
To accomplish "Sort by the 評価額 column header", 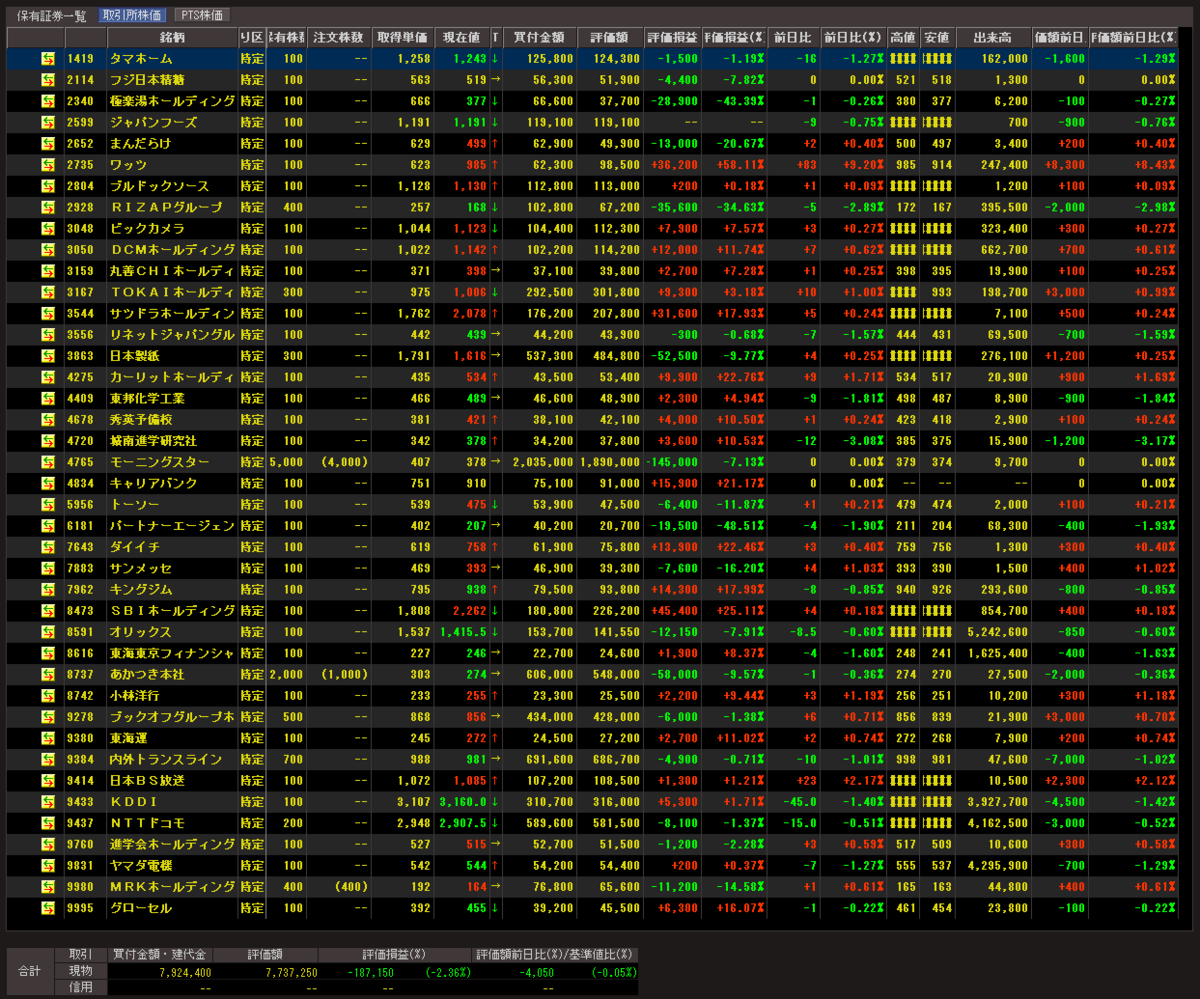I will [609, 37].
